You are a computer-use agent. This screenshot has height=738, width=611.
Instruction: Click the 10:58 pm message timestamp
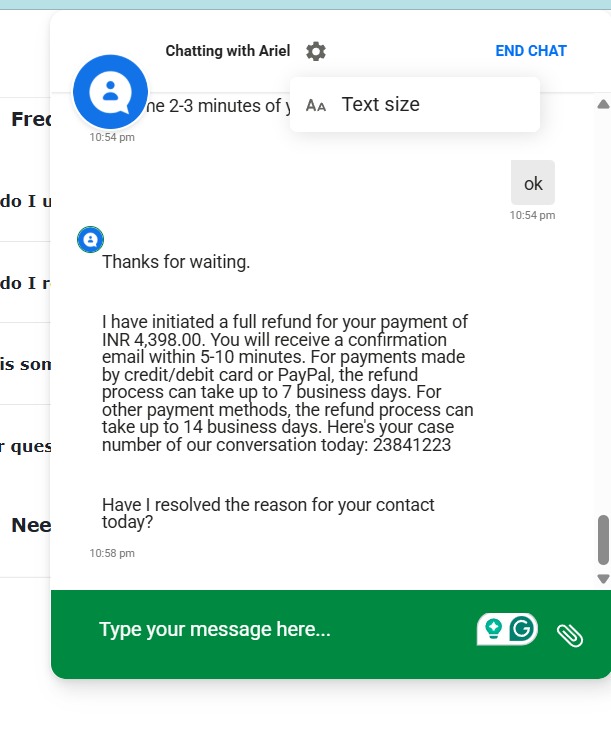(112, 553)
